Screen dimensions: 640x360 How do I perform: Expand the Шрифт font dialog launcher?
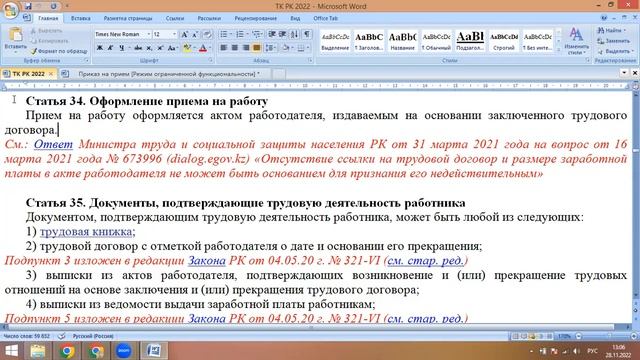(211, 60)
